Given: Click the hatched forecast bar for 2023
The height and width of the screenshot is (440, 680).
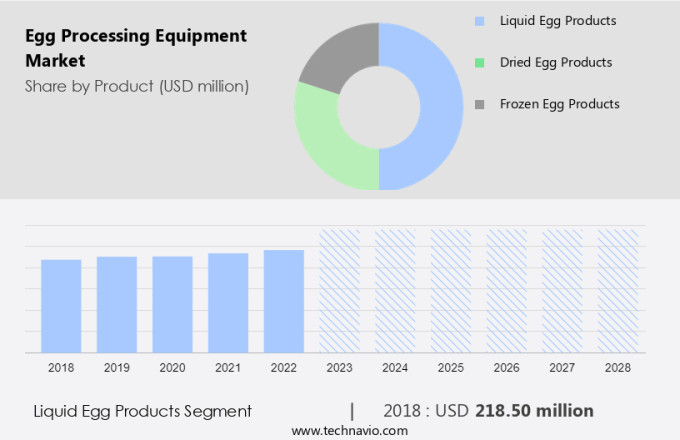Looking at the screenshot, I should coord(339,290).
